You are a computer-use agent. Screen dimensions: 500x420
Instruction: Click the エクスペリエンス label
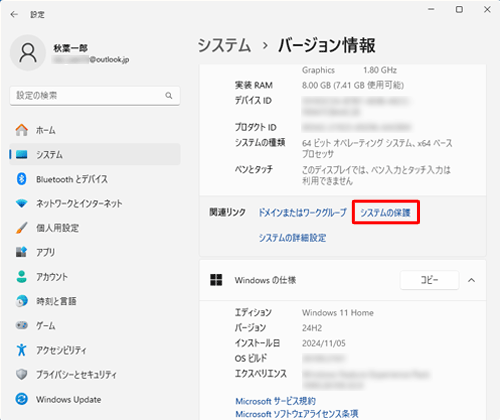261,374
